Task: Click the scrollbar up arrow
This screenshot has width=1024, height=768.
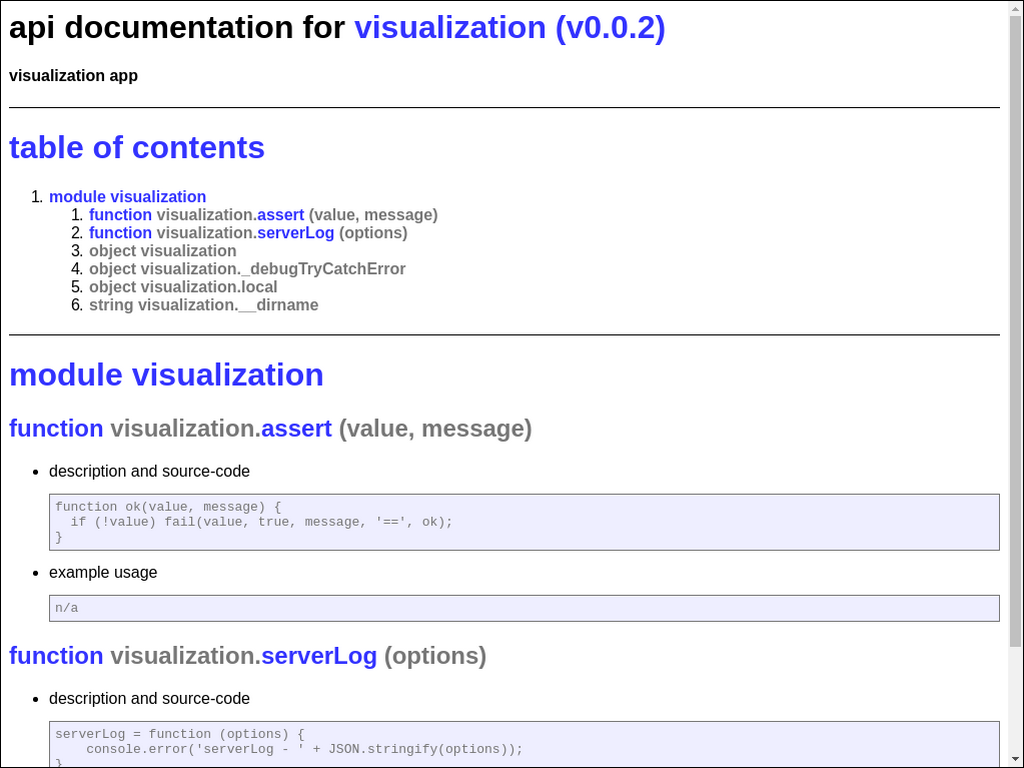Action: tap(1016, 7)
